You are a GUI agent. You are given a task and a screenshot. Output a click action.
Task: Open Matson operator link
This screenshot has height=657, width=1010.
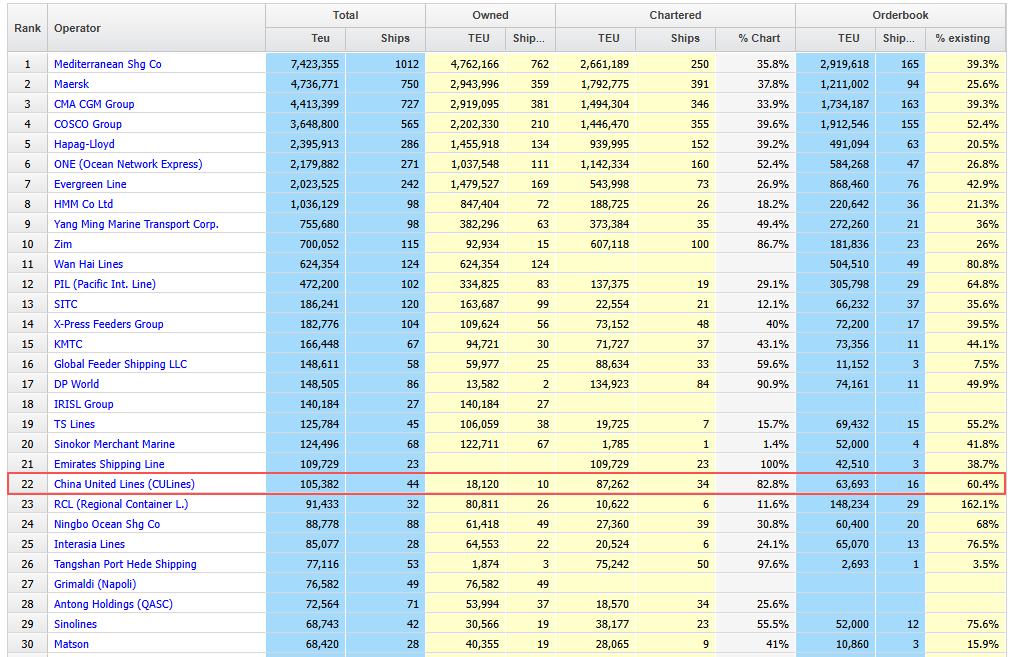71,643
